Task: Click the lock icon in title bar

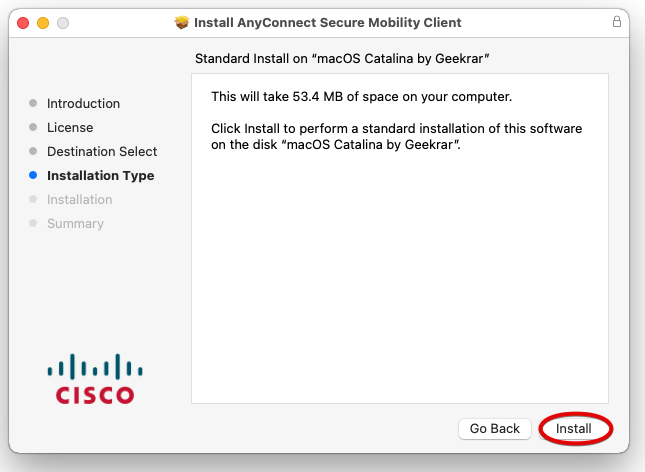Action: tap(616, 22)
